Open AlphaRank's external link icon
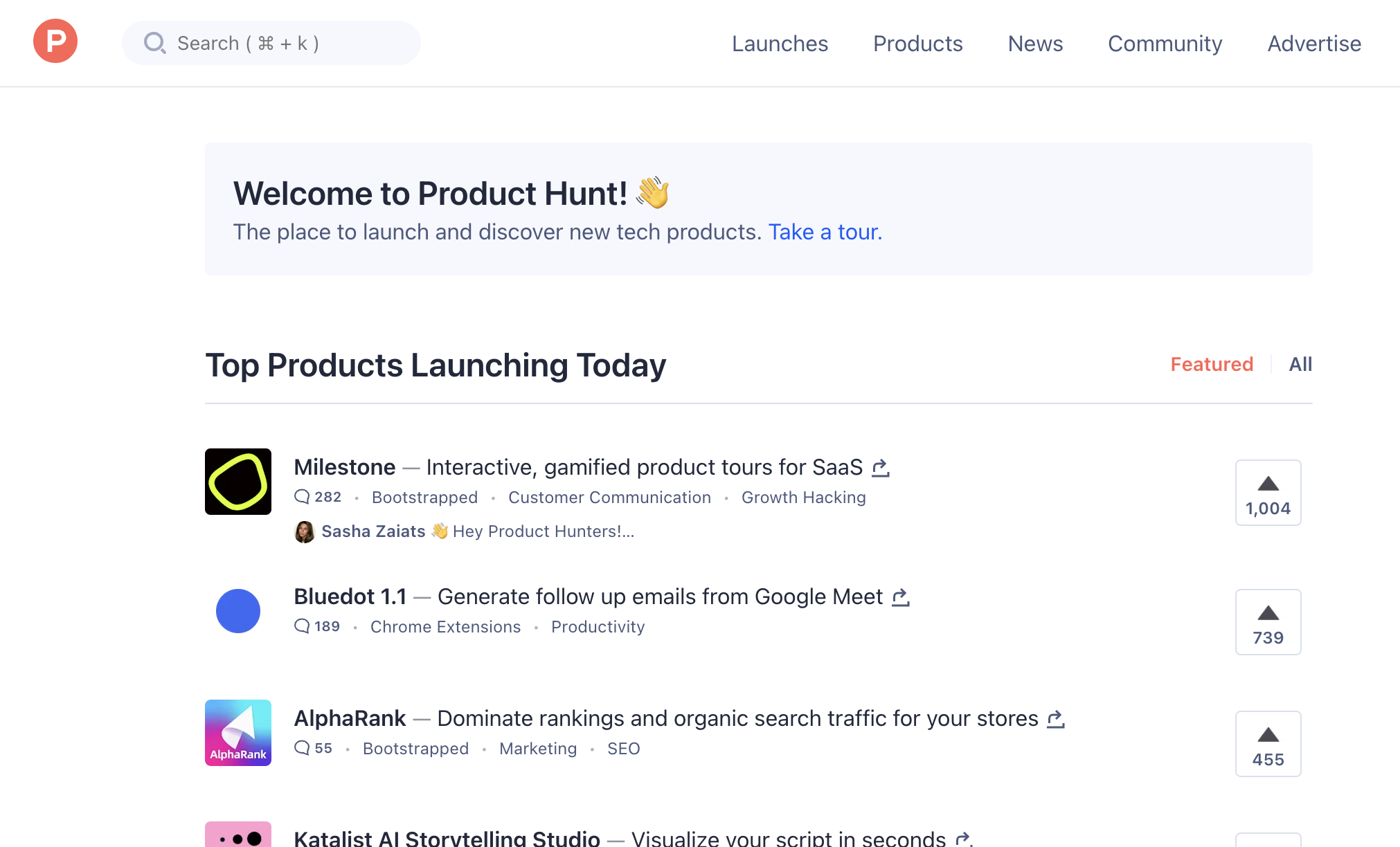The height and width of the screenshot is (847, 1400). [1055, 720]
